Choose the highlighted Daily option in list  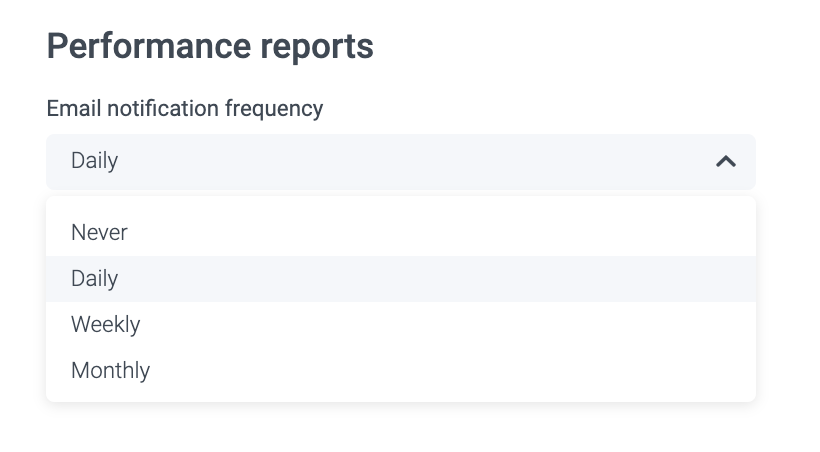(95, 279)
